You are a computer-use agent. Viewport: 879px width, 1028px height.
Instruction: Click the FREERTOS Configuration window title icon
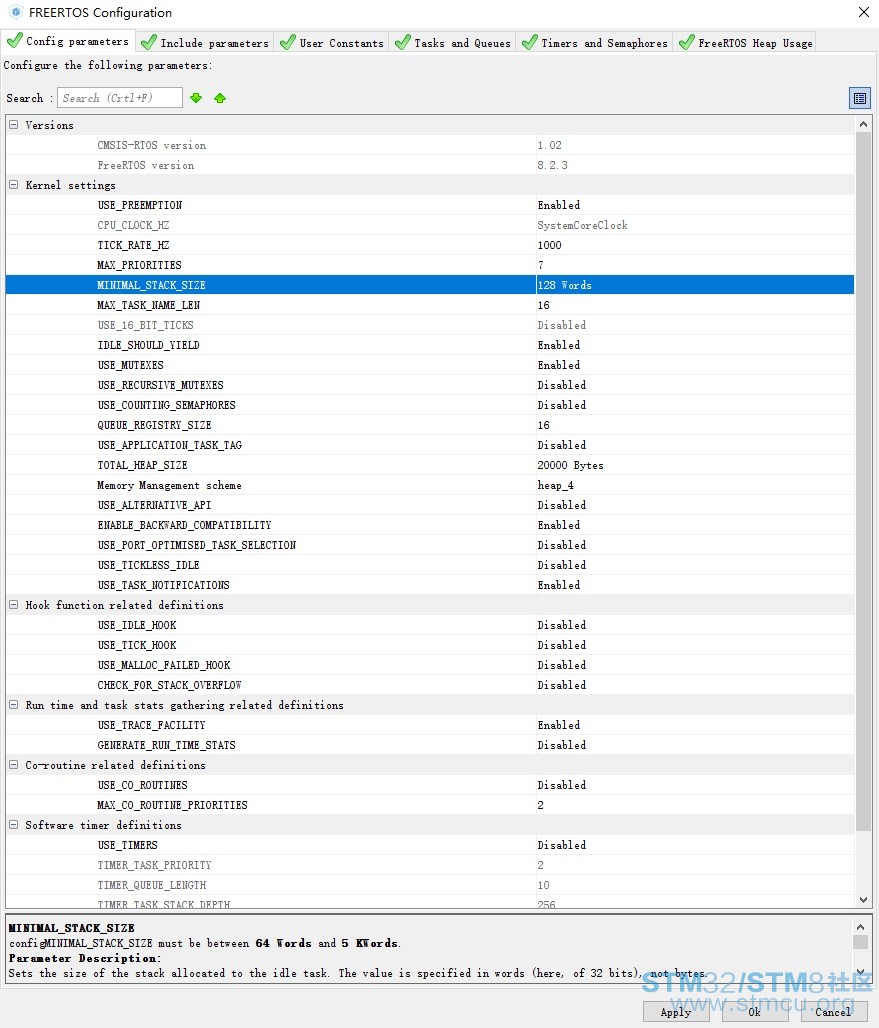click(x=16, y=12)
